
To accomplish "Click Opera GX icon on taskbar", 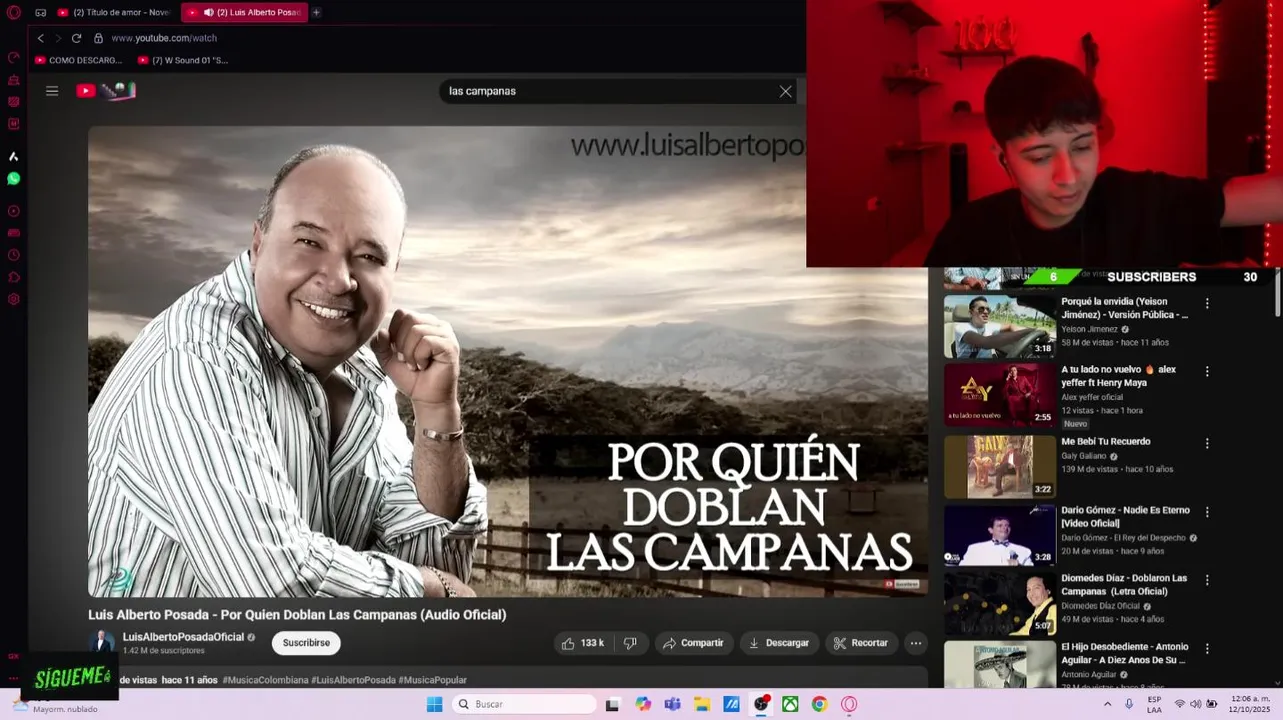I will point(849,704).
